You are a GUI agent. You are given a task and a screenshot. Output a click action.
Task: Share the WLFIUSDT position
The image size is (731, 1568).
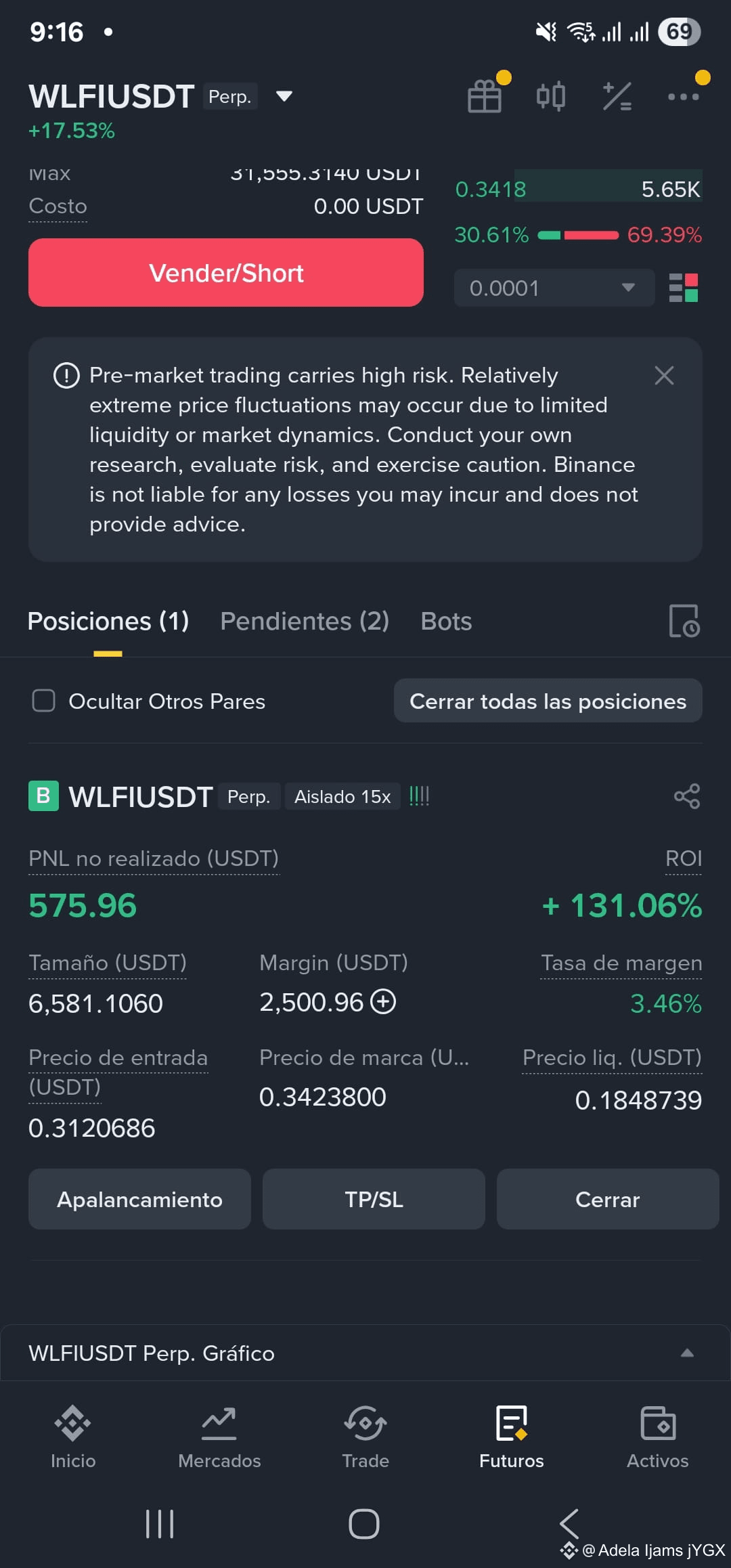pos(686,796)
